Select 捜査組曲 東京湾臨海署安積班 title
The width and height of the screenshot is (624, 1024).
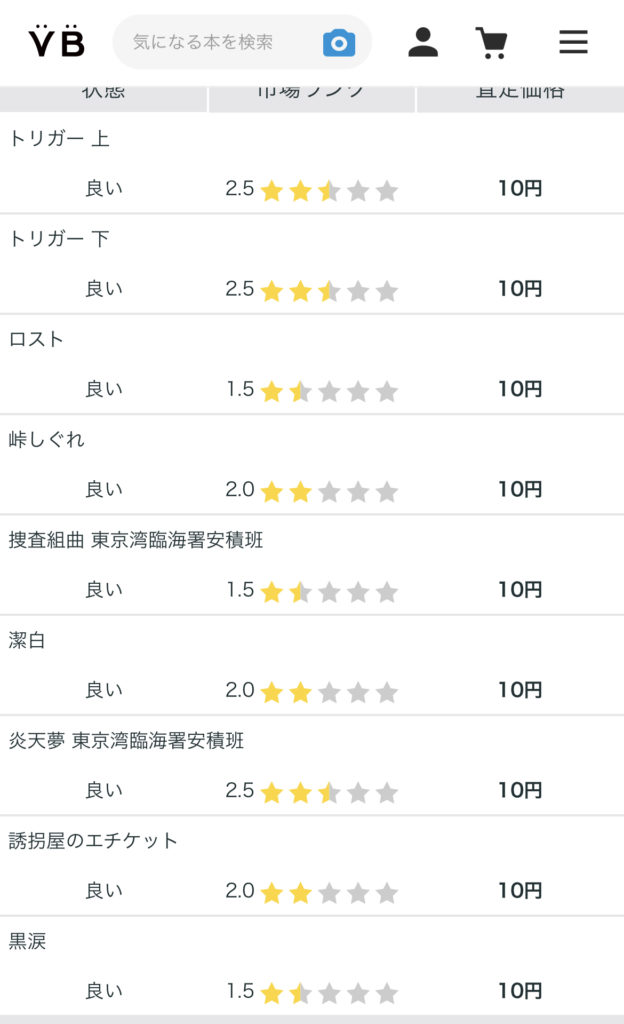[x=136, y=540]
